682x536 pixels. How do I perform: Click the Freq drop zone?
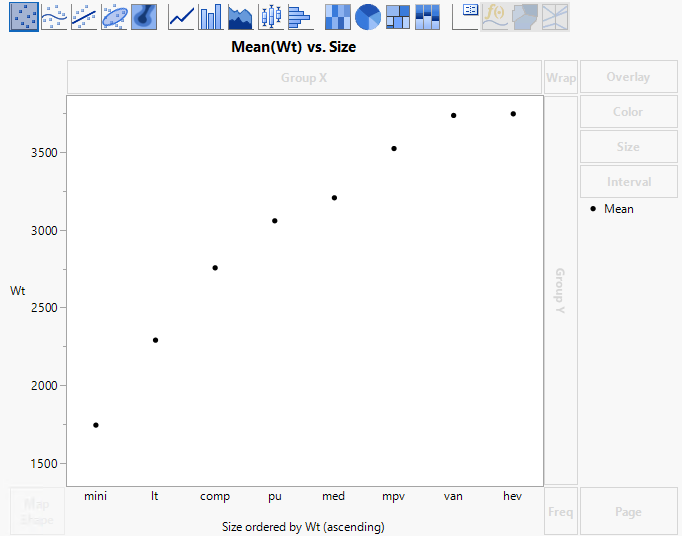(561, 512)
